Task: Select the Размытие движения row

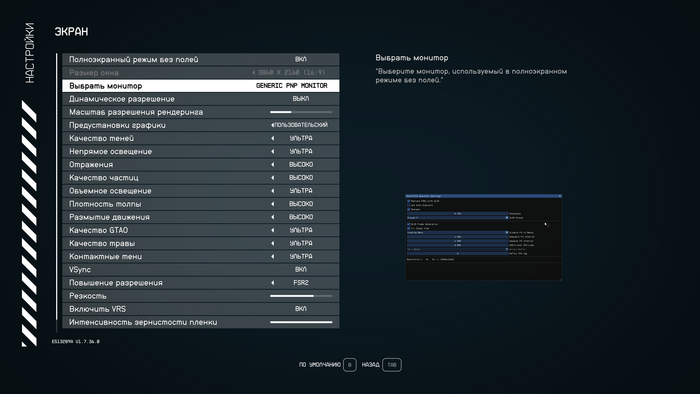Action: [x=201, y=217]
